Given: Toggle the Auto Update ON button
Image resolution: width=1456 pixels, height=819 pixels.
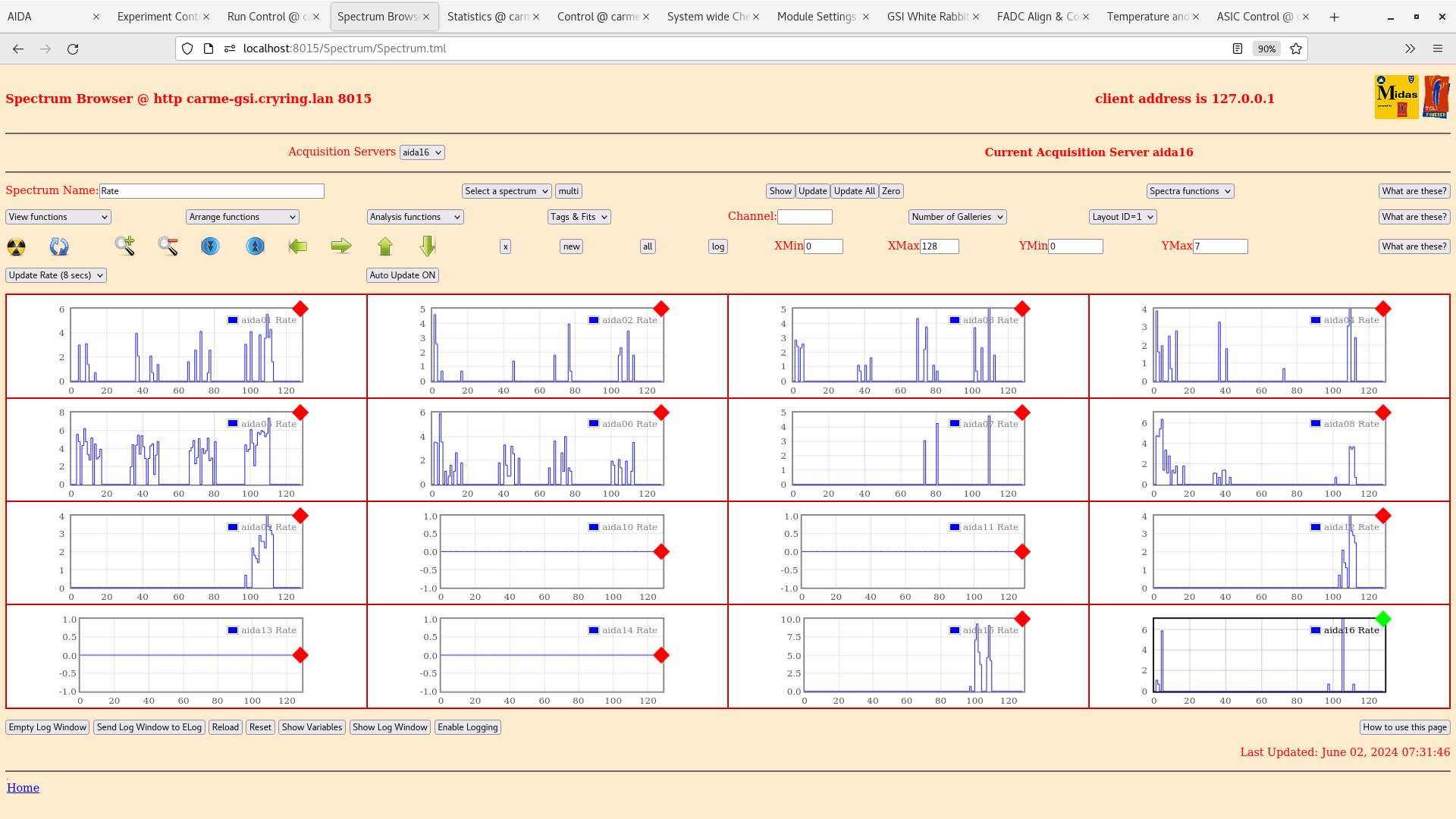Looking at the screenshot, I should pyautogui.click(x=402, y=275).
